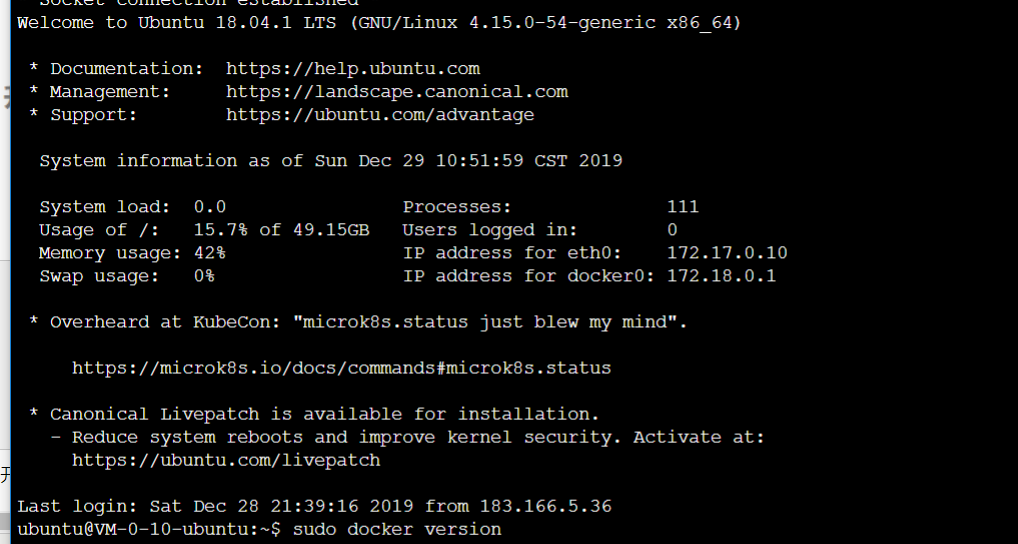Click the Swap usage 0% value
The image size is (1018, 544).
204,276
